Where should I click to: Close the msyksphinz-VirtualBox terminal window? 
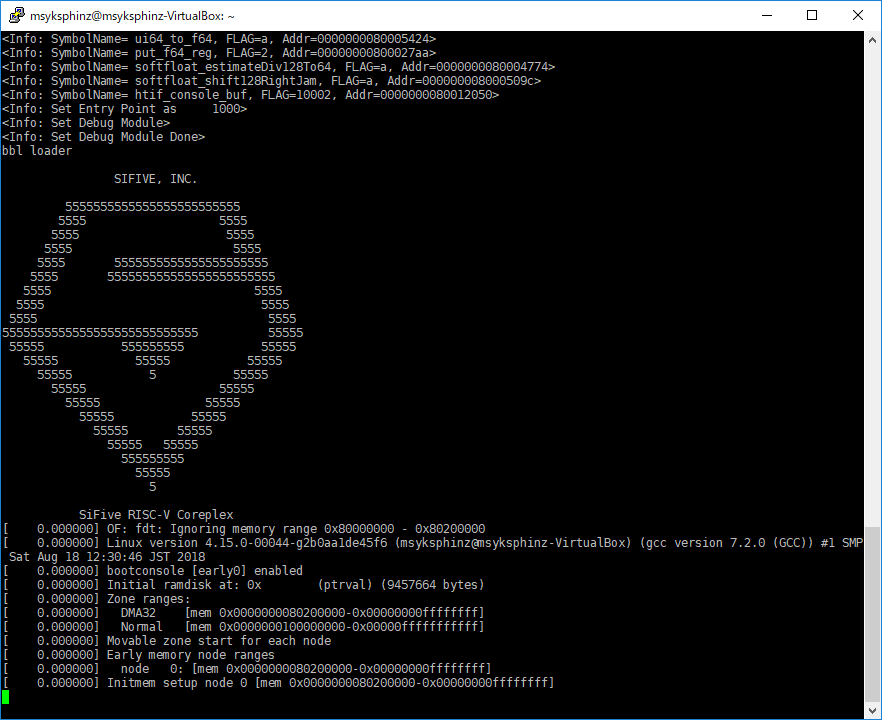tap(857, 15)
